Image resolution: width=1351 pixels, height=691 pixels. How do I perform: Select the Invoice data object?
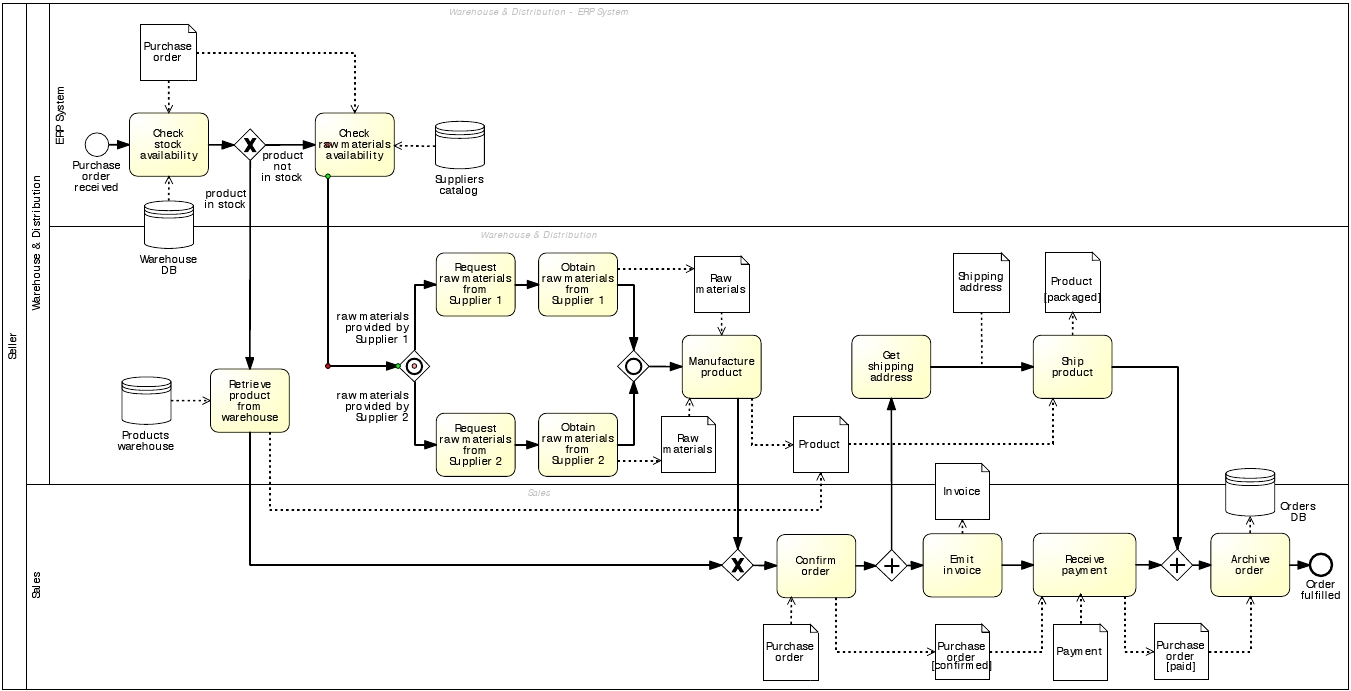962,491
